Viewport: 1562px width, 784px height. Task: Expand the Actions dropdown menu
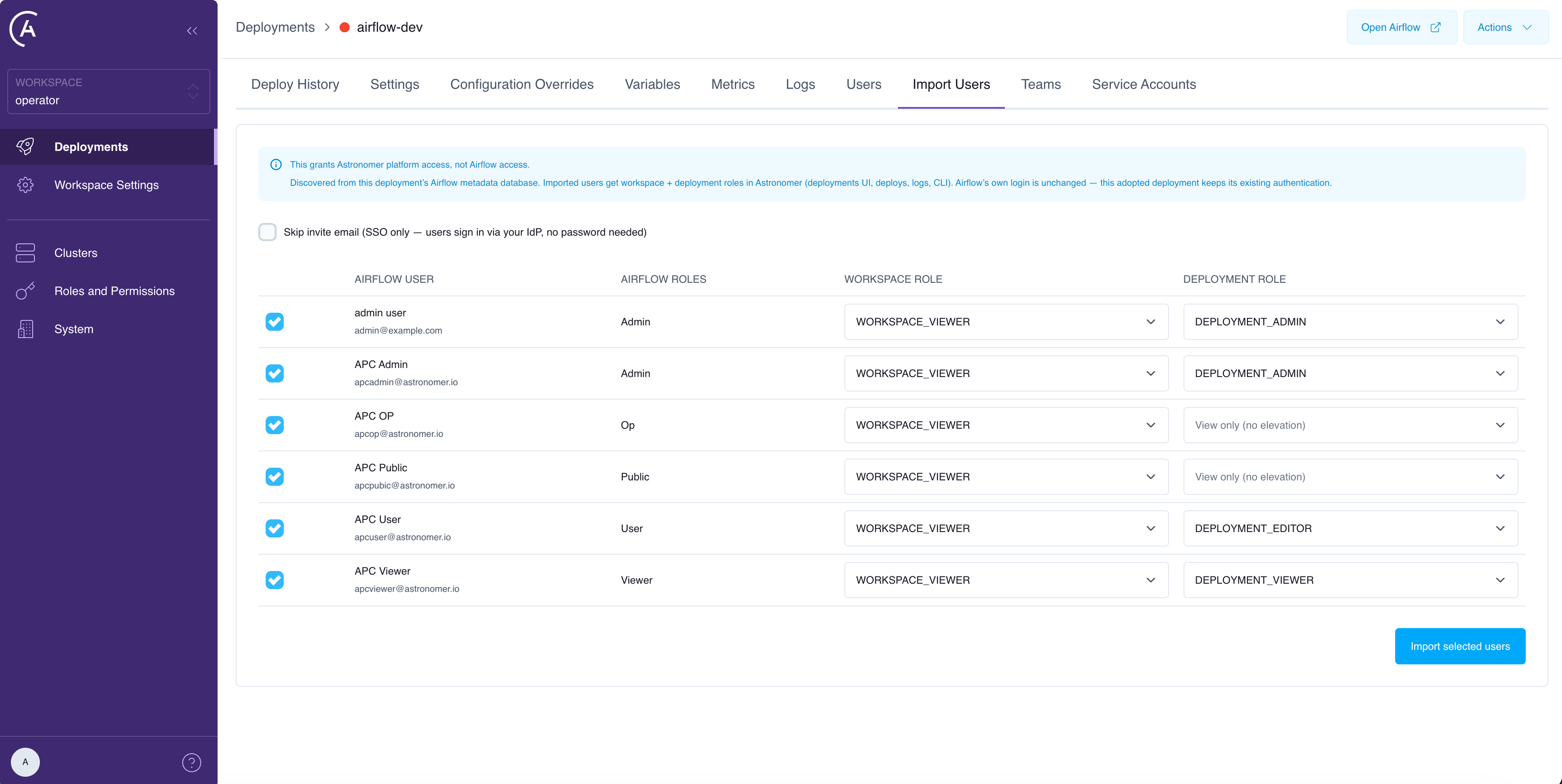[1506, 27]
